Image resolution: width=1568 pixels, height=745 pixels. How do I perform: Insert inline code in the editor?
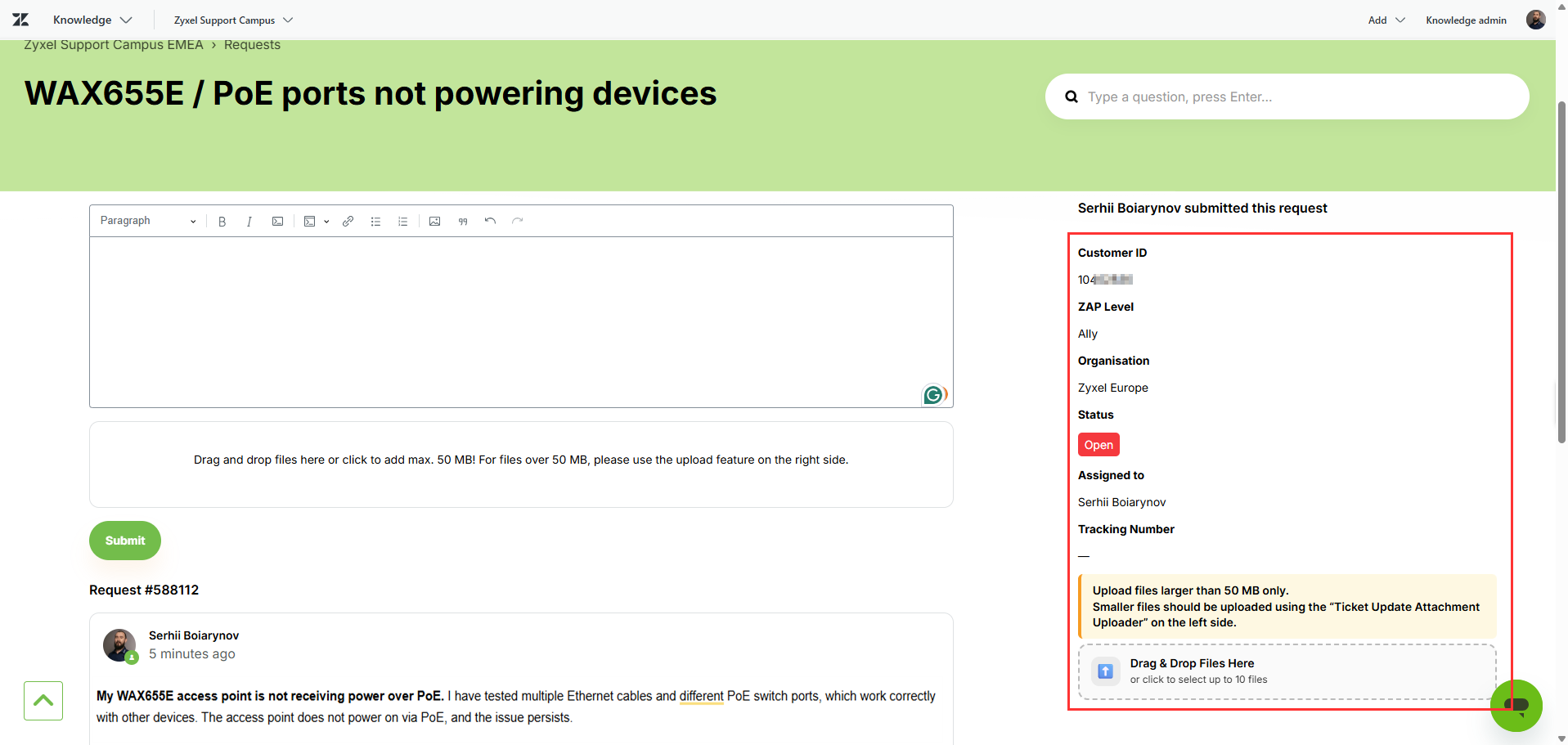coord(277,222)
